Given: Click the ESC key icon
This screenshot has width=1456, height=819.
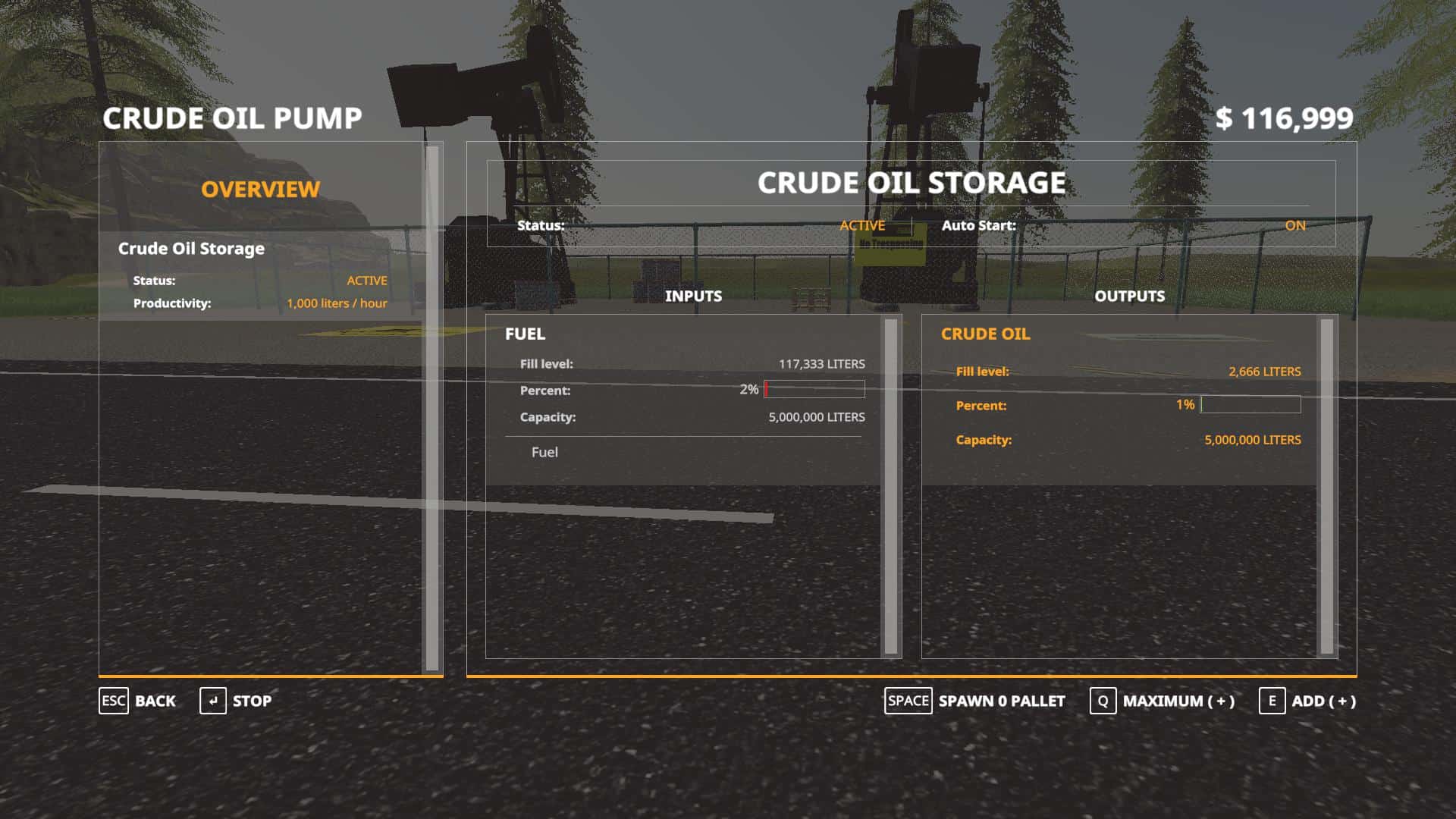Looking at the screenshot, I should 114,701.
